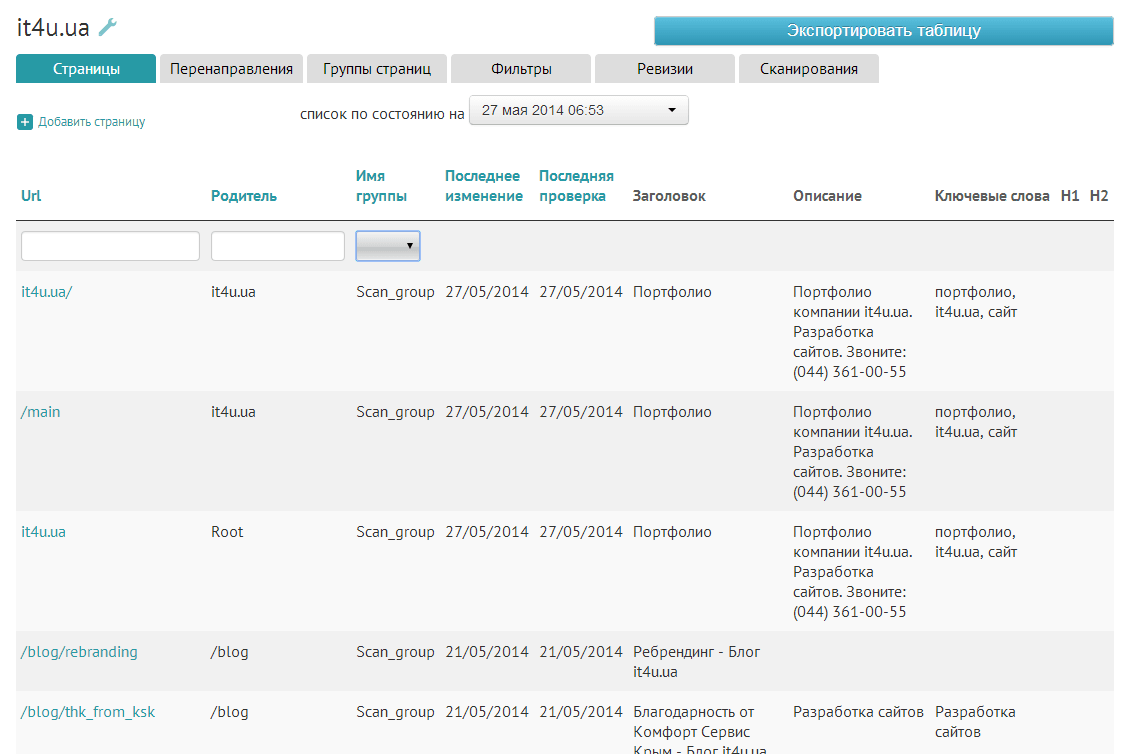This screenshot has width=1130, height=754.
Task: Sort by Последнее изменение column
Action: pyautogui.click(x=484, y=186)
